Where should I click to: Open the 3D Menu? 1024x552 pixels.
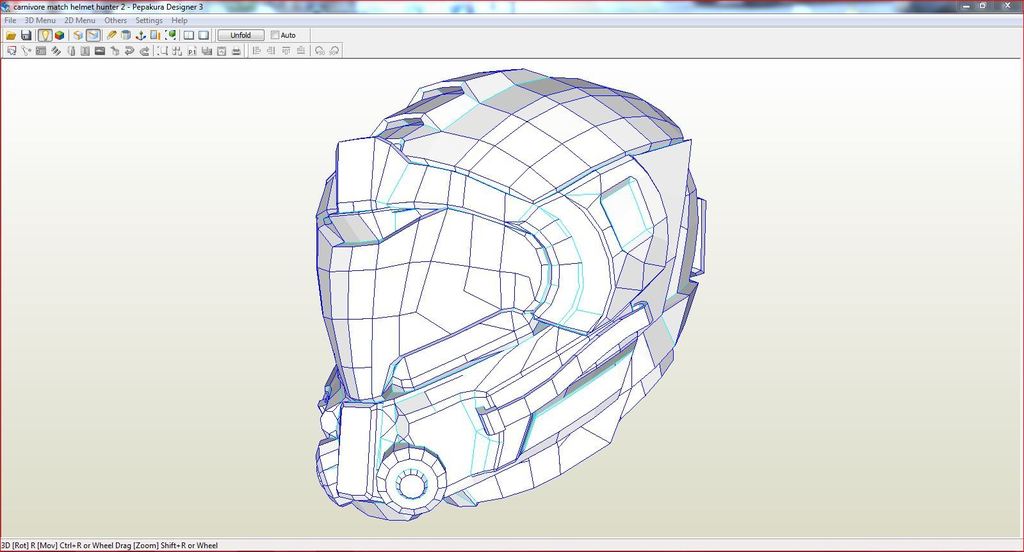pos(40,20)
